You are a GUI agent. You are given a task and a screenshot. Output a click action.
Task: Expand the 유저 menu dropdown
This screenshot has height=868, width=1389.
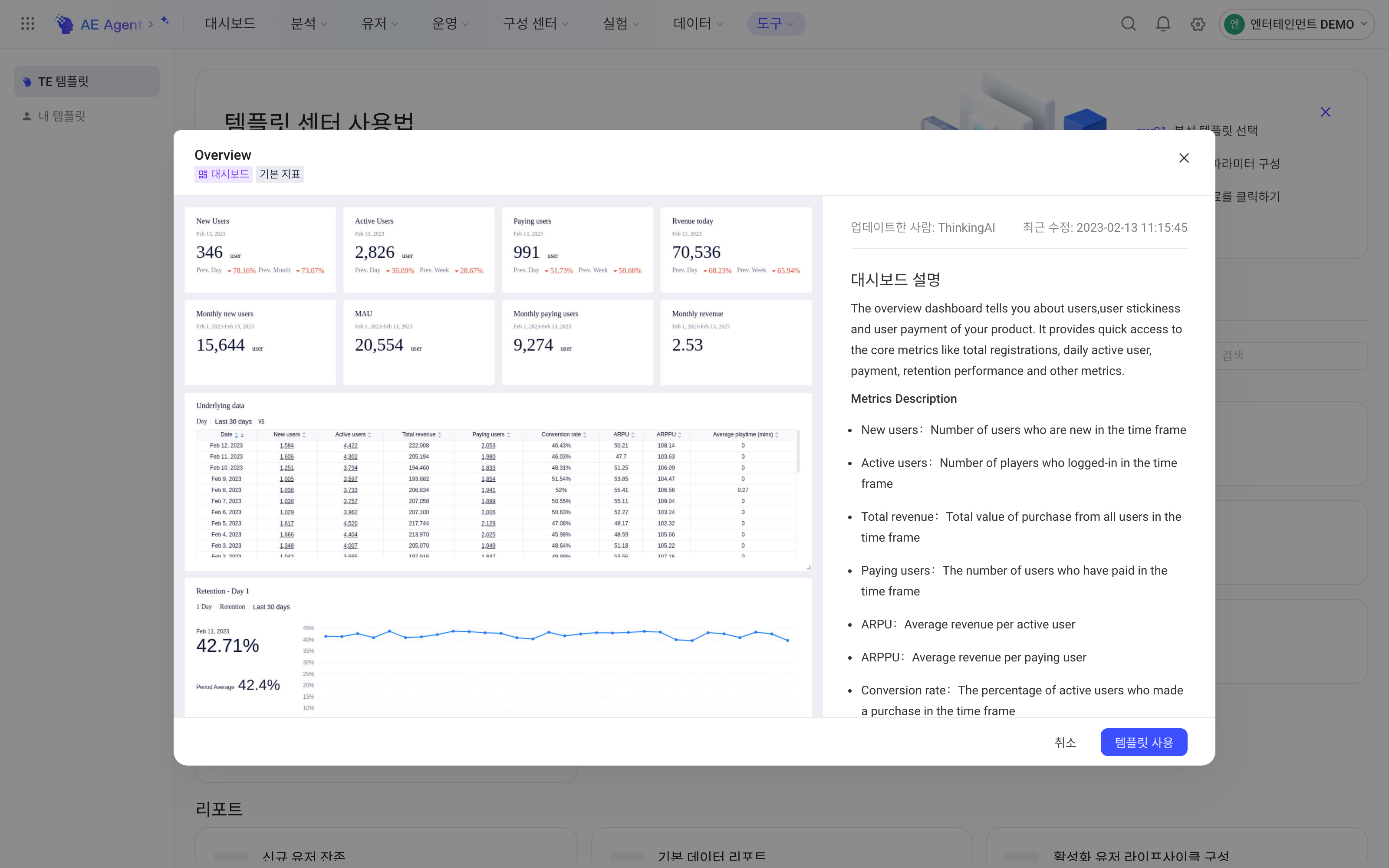pos(379,23)
